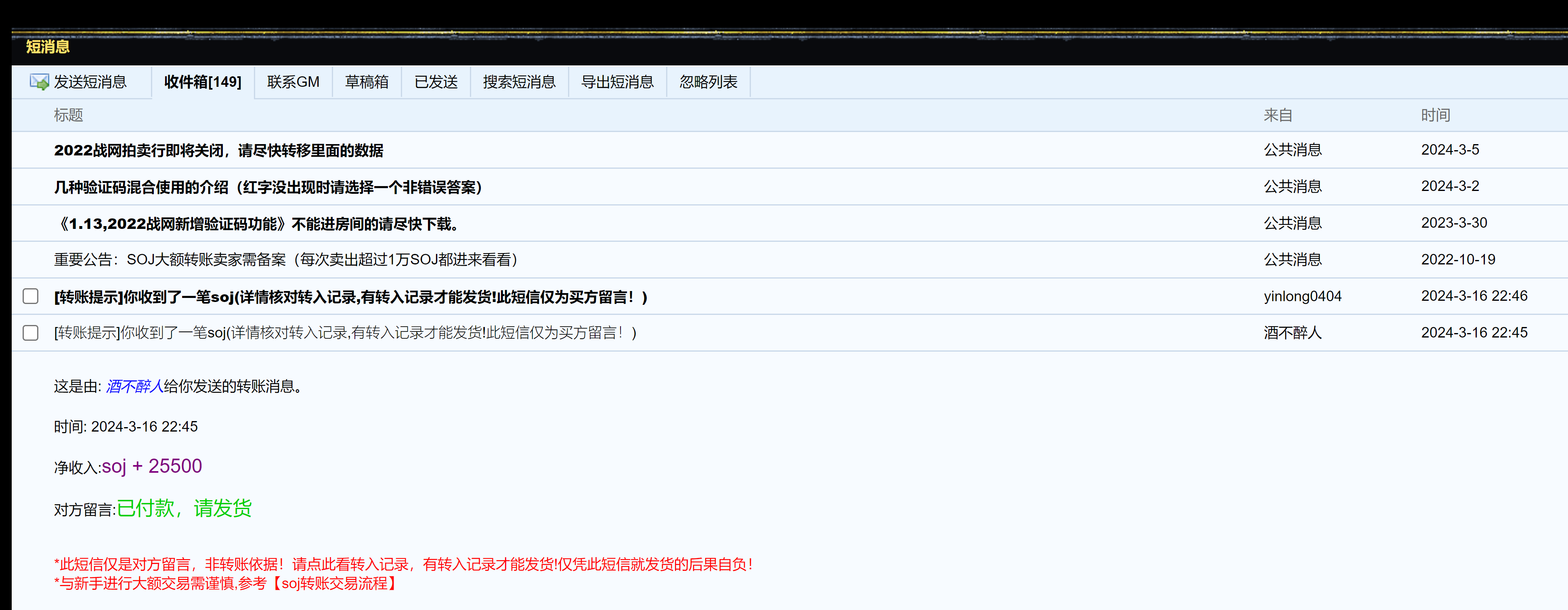Open the 【soj转账交易流程】 reference link

click(334, 584)
